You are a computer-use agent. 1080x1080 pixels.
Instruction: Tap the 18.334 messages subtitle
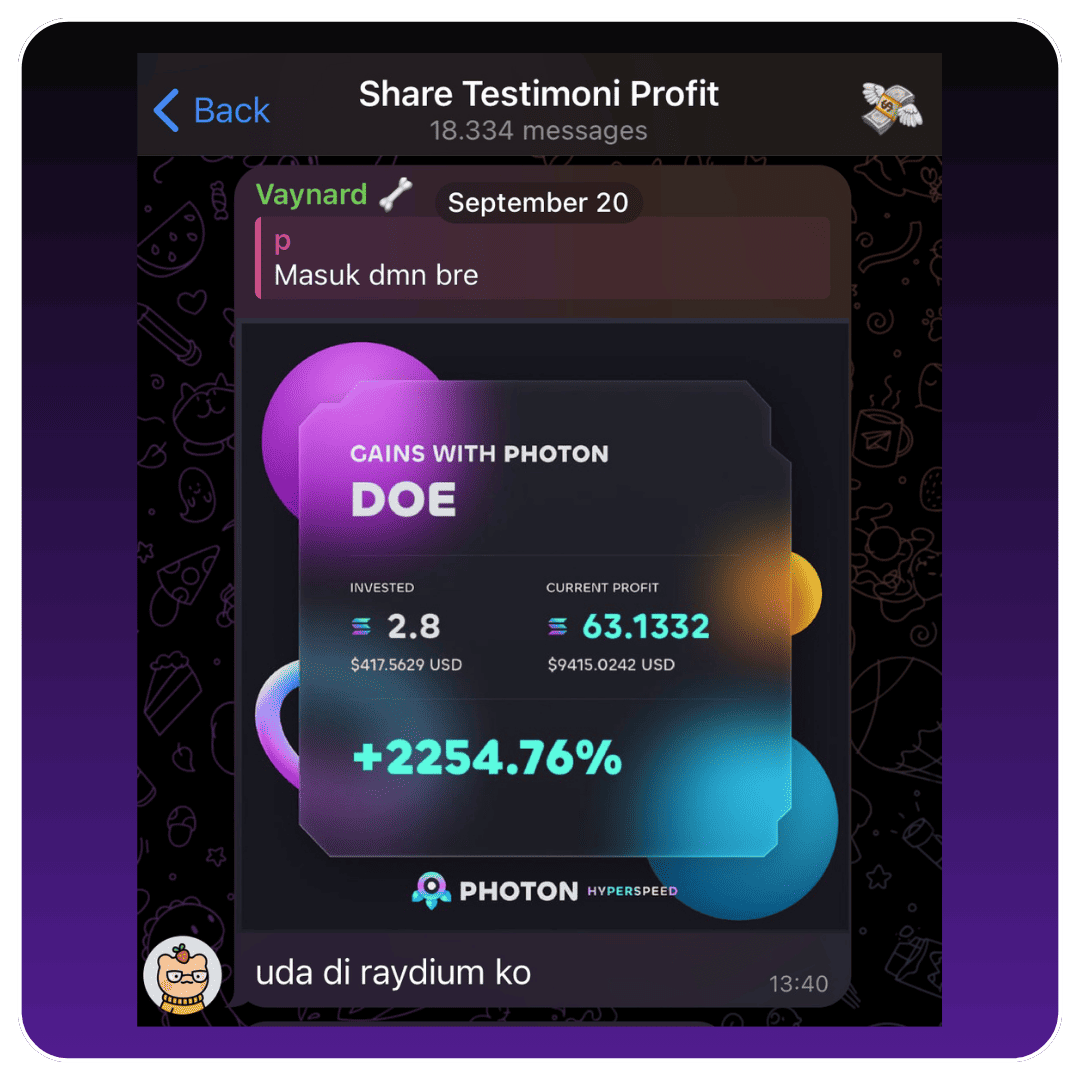[539, 131]
